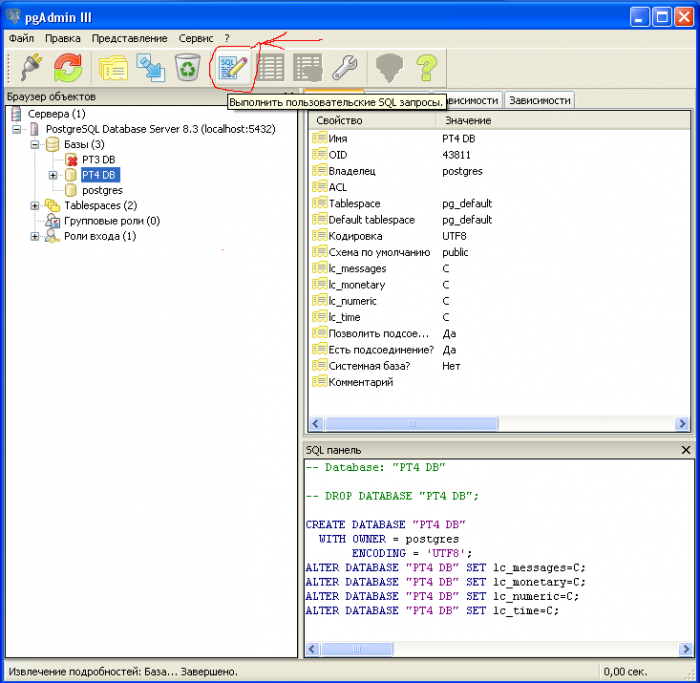Open the Файл menu
Viewport: 700px width, 683px height.
click(21, 38)
